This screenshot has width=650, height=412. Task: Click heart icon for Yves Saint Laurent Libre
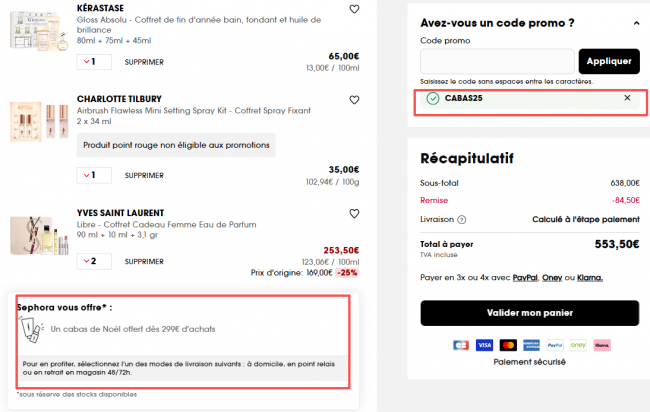pyautogui.click(x=354, y=213)
